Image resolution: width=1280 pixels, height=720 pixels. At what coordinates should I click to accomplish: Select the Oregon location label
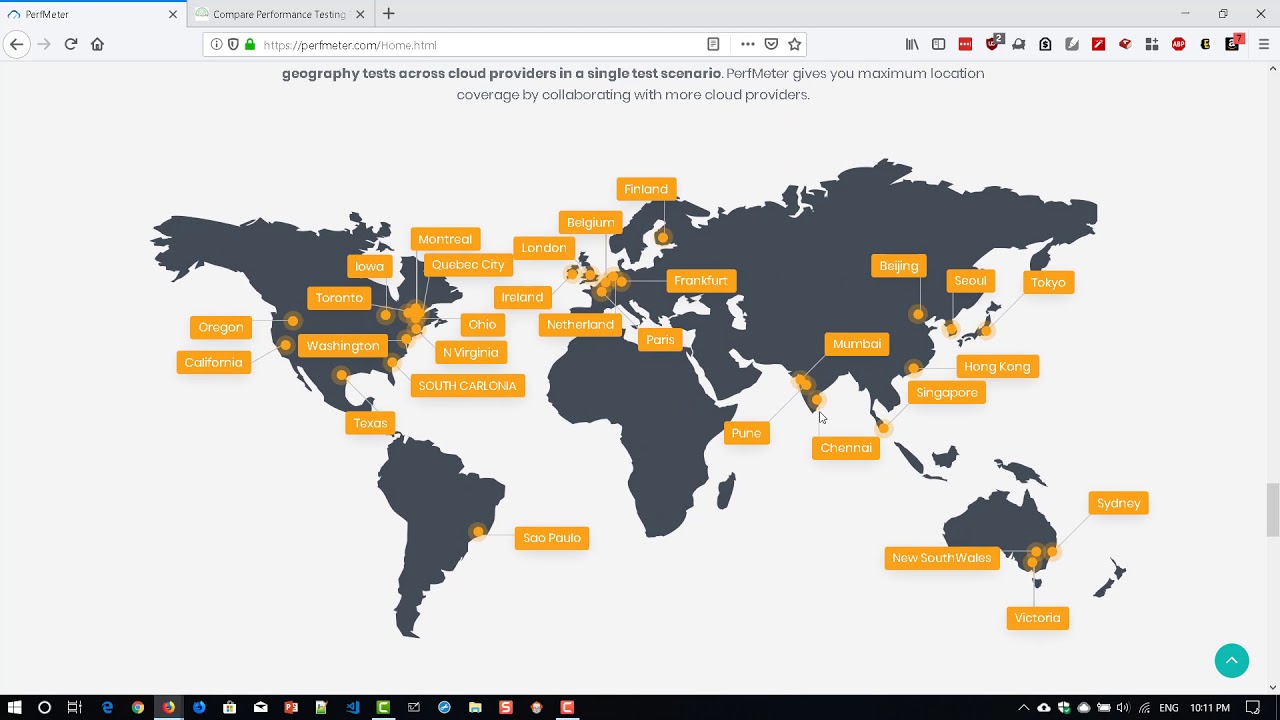point(221,327)
